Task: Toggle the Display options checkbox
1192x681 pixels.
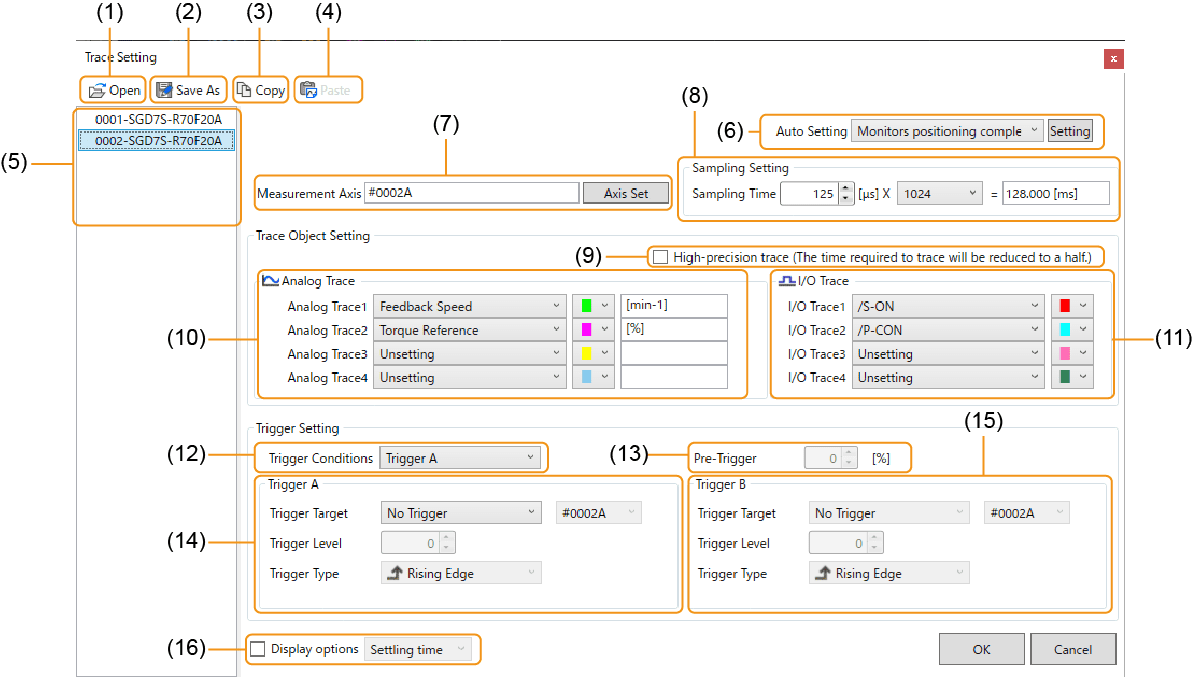Action: coord(258,649)
